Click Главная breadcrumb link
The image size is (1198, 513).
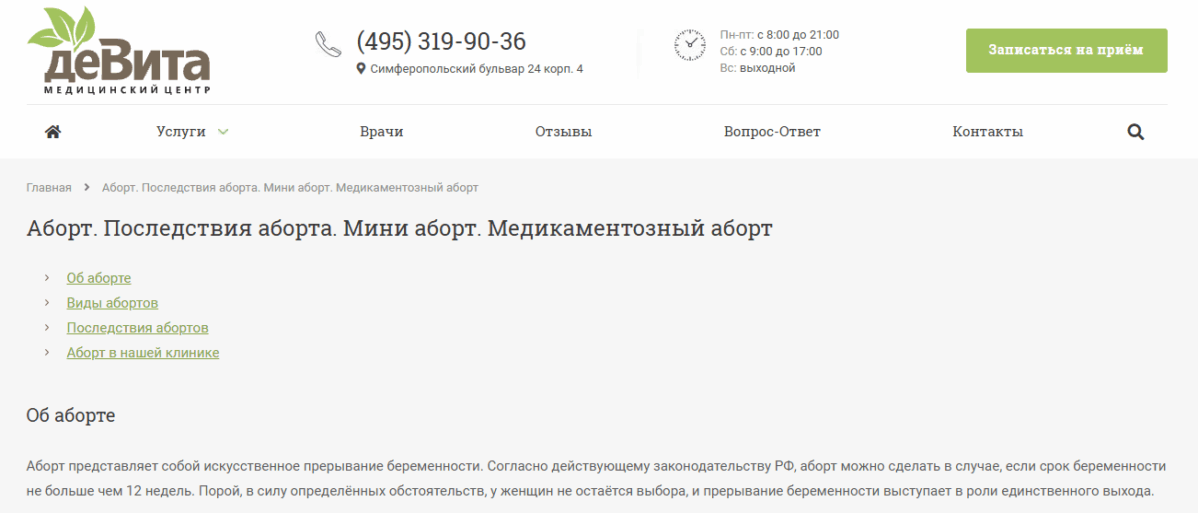pos(49,187)
